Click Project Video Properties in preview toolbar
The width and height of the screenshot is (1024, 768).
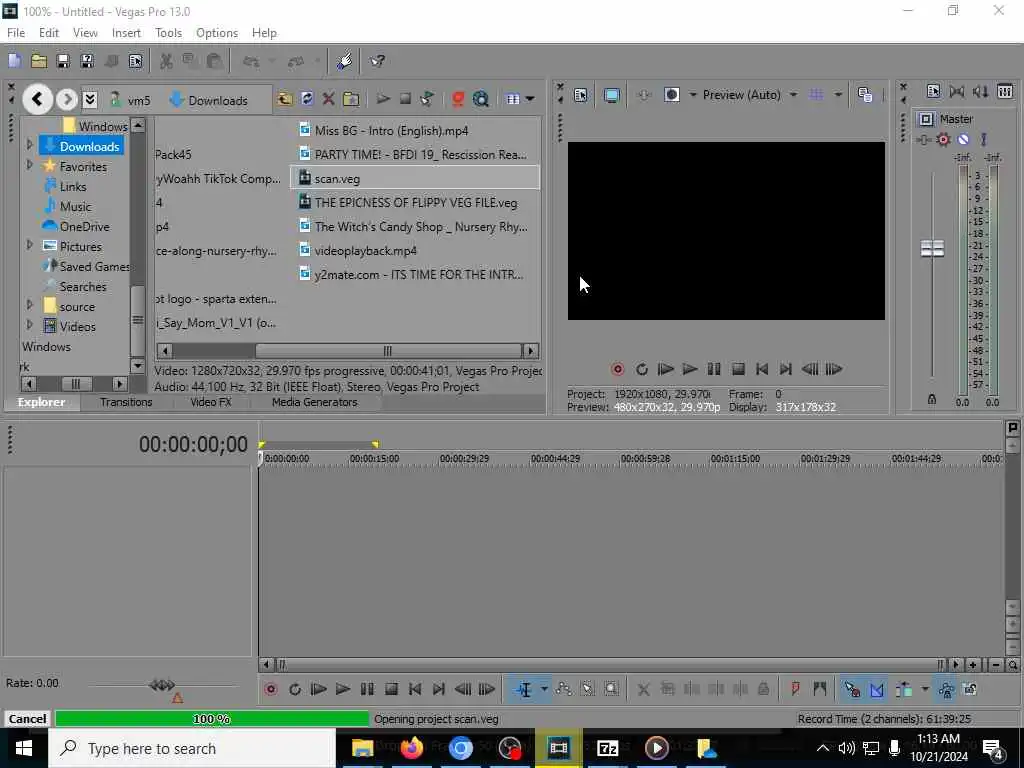coord(581,95)
